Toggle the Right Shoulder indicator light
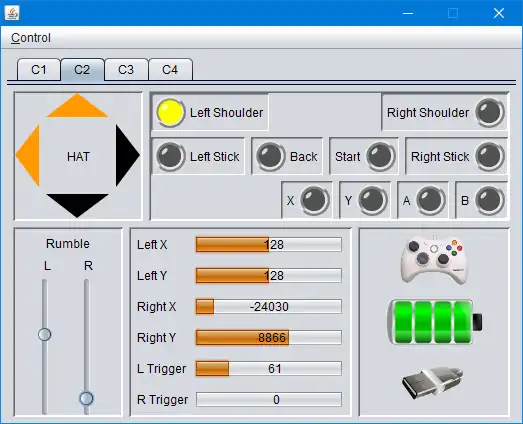The width and height of the screenshot is (523, 424). pyautogui.click(x=490, y=113)
